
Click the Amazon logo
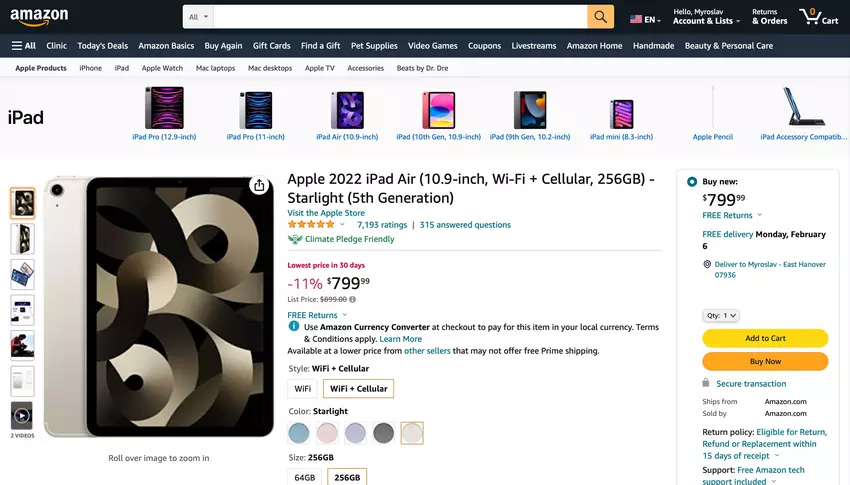pos(39,17)
